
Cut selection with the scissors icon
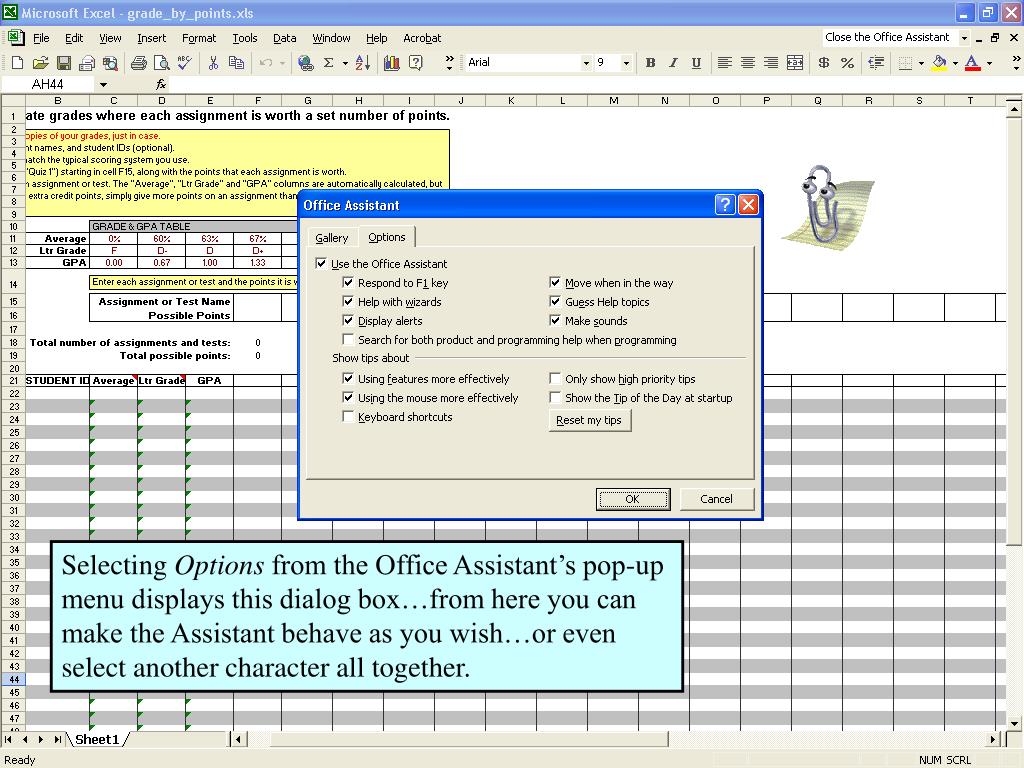tap(213, 63)
